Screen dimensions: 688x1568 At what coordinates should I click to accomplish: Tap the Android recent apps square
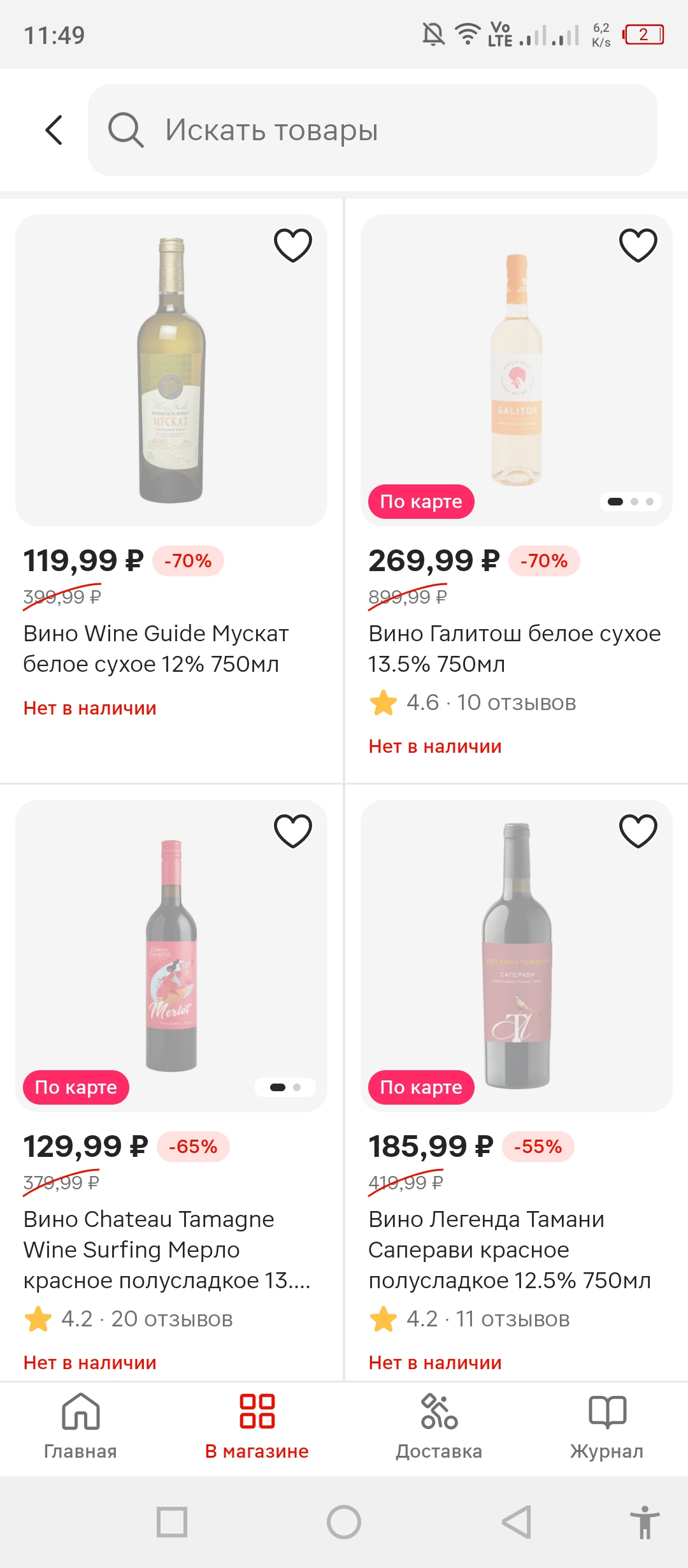pos(172,1522)
